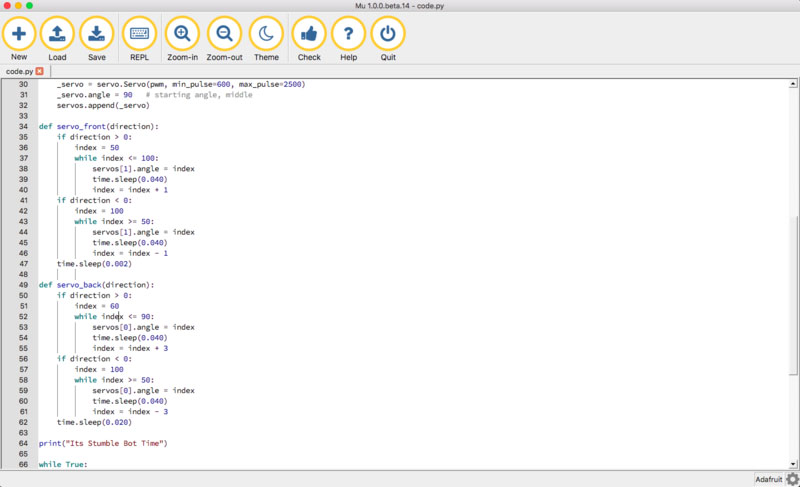Close the code.py tab
800x487 pixels.
tap(40, 72)
